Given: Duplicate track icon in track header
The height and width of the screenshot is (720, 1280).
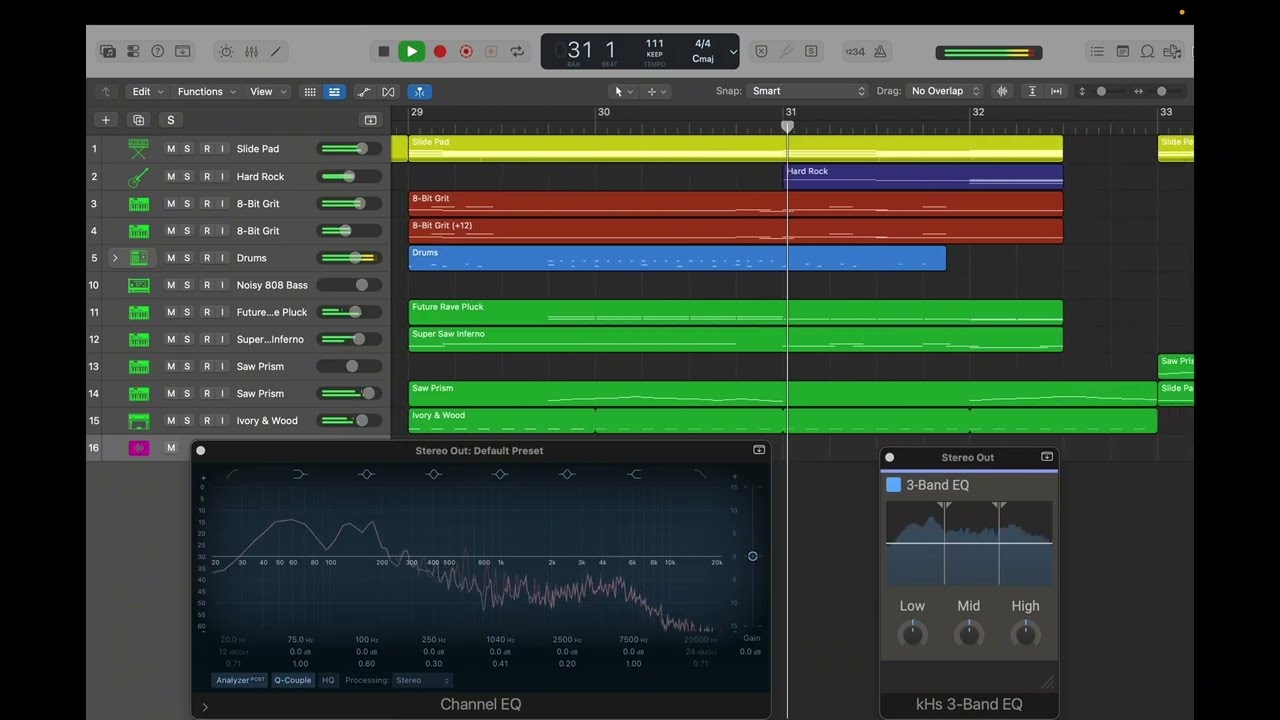Looking at the screenshot, I should tap(138, 120).
